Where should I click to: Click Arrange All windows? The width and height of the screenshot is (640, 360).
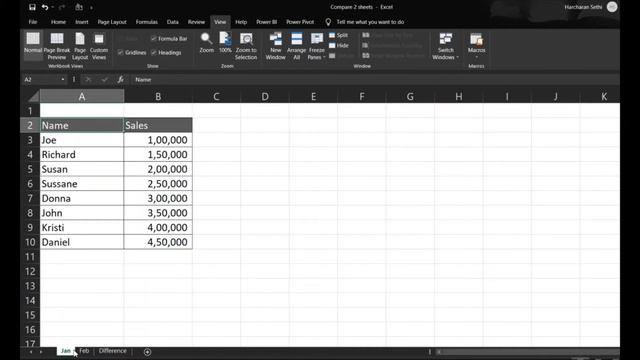297,46
